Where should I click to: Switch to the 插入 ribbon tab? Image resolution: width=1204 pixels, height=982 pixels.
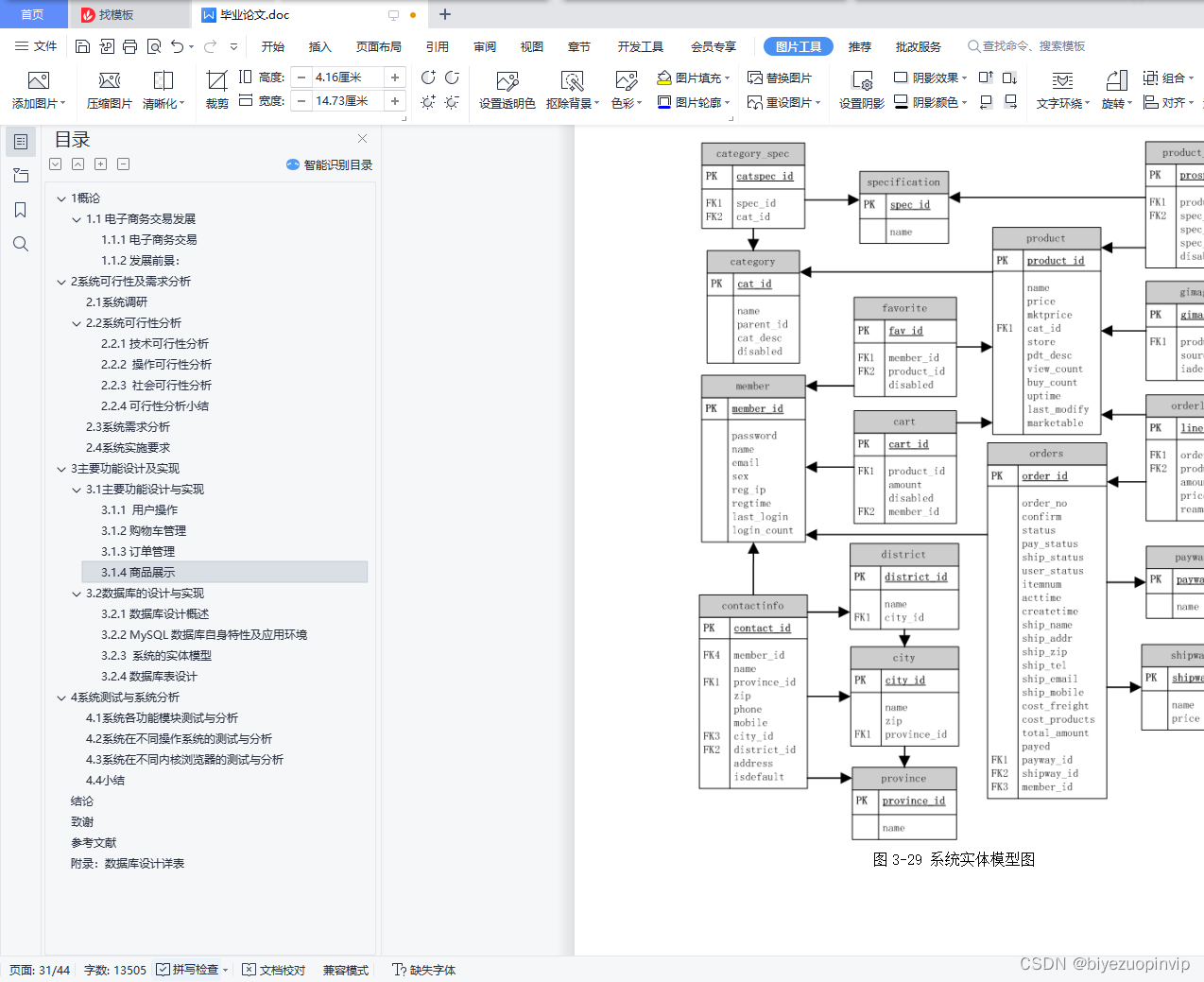[x=319, y=44]
